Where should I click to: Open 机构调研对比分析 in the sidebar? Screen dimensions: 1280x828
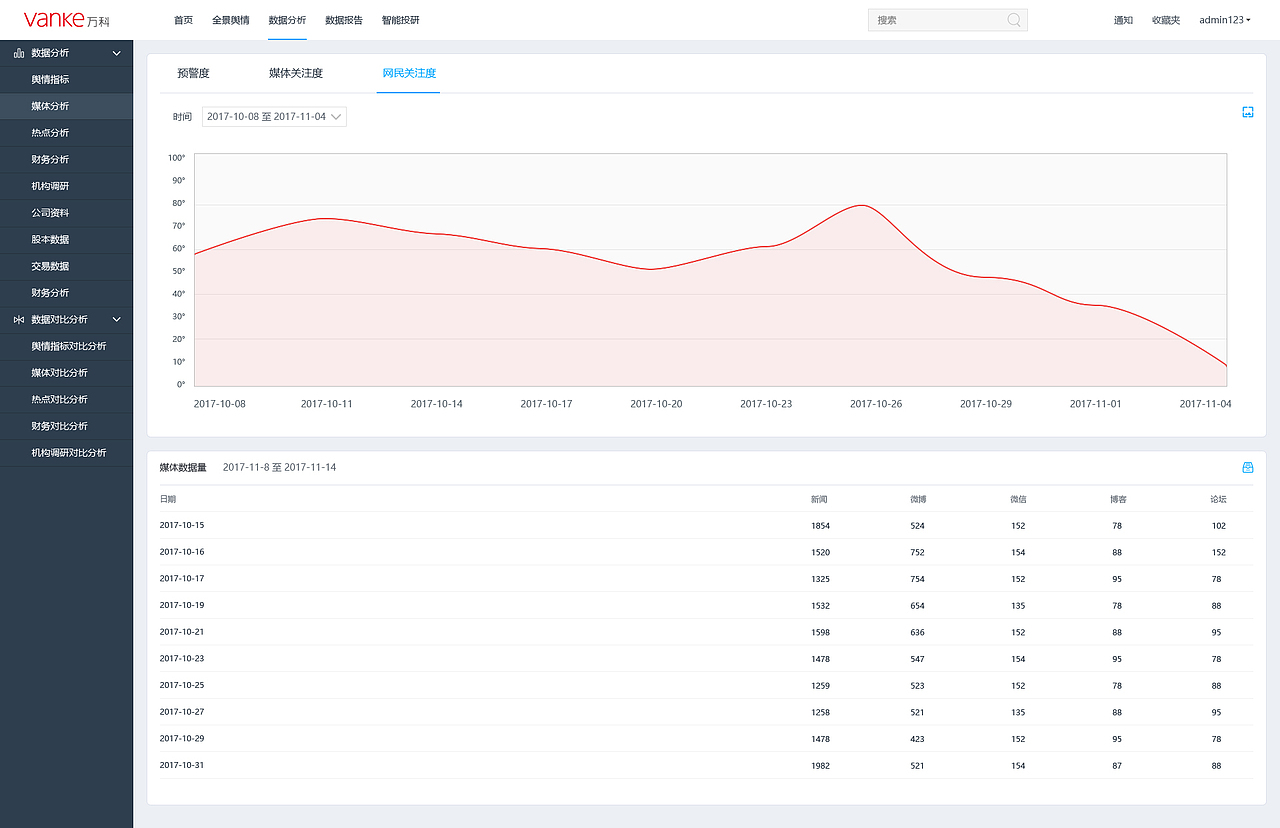coord(66,453)
